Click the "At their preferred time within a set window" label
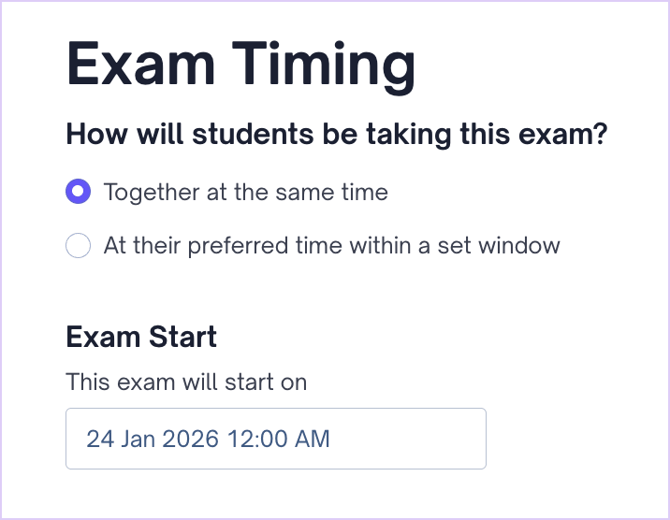This screenshot has width=670, height=520. point(331,245)
